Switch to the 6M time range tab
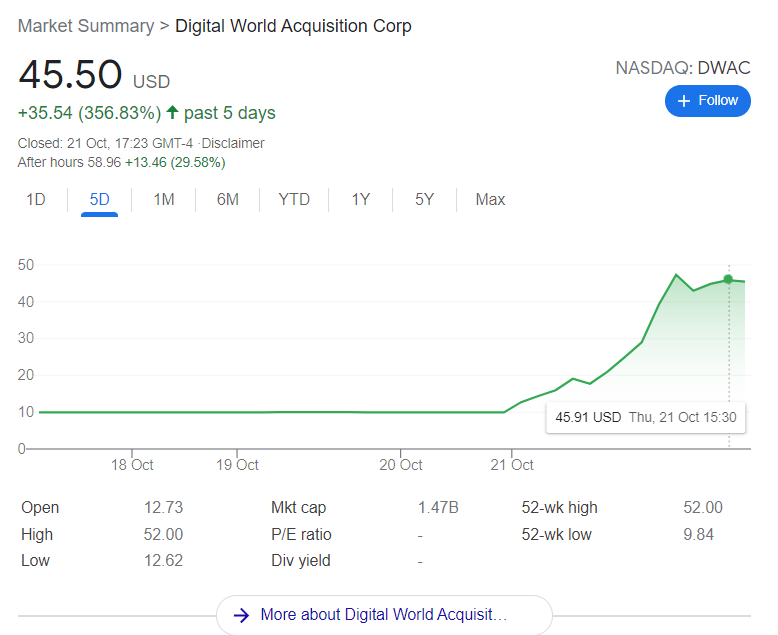Screen dimensions: 778x635 pos(228,199)
